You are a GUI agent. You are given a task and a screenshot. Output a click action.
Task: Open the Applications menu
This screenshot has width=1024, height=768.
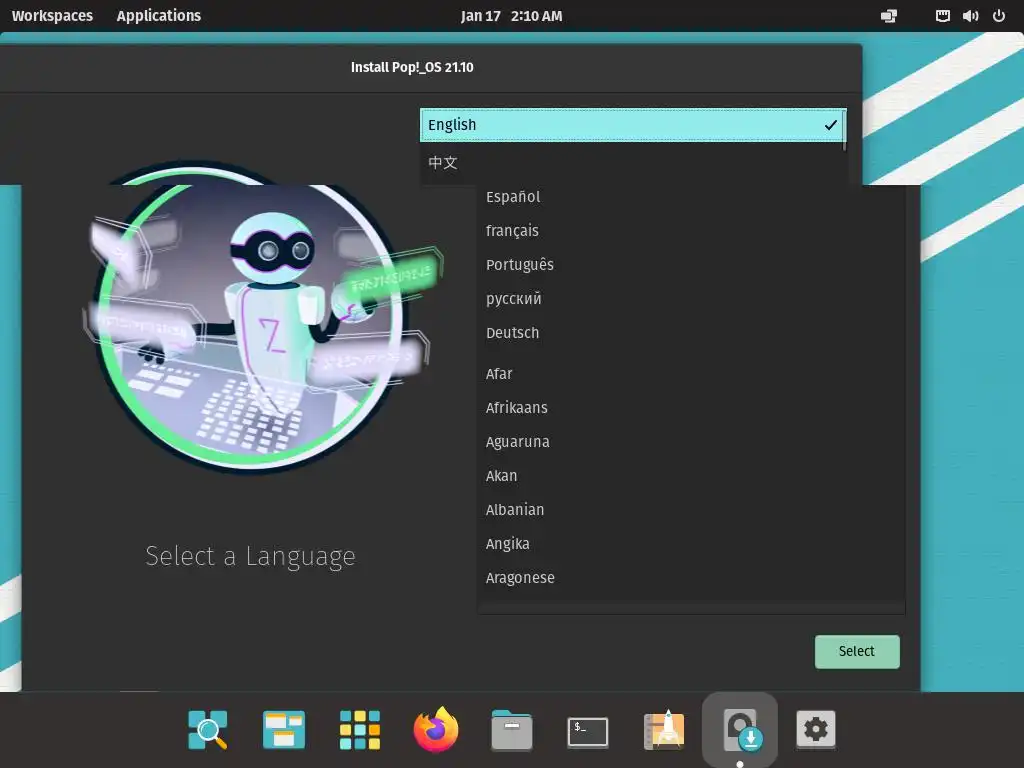[x=159, y=16]
